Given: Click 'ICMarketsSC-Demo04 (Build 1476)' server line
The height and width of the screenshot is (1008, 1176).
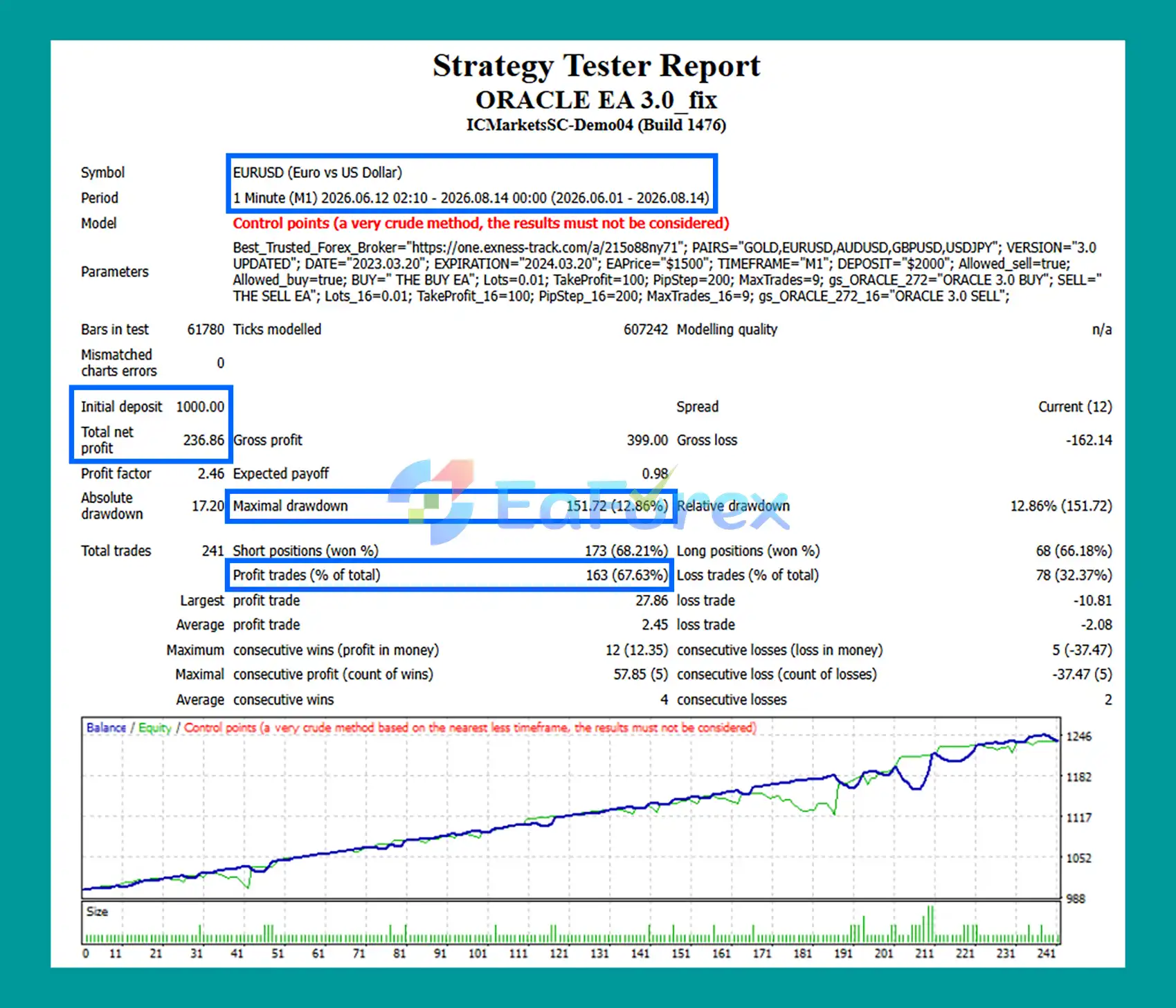Looking at the screenshot, I should pos(596,125).
